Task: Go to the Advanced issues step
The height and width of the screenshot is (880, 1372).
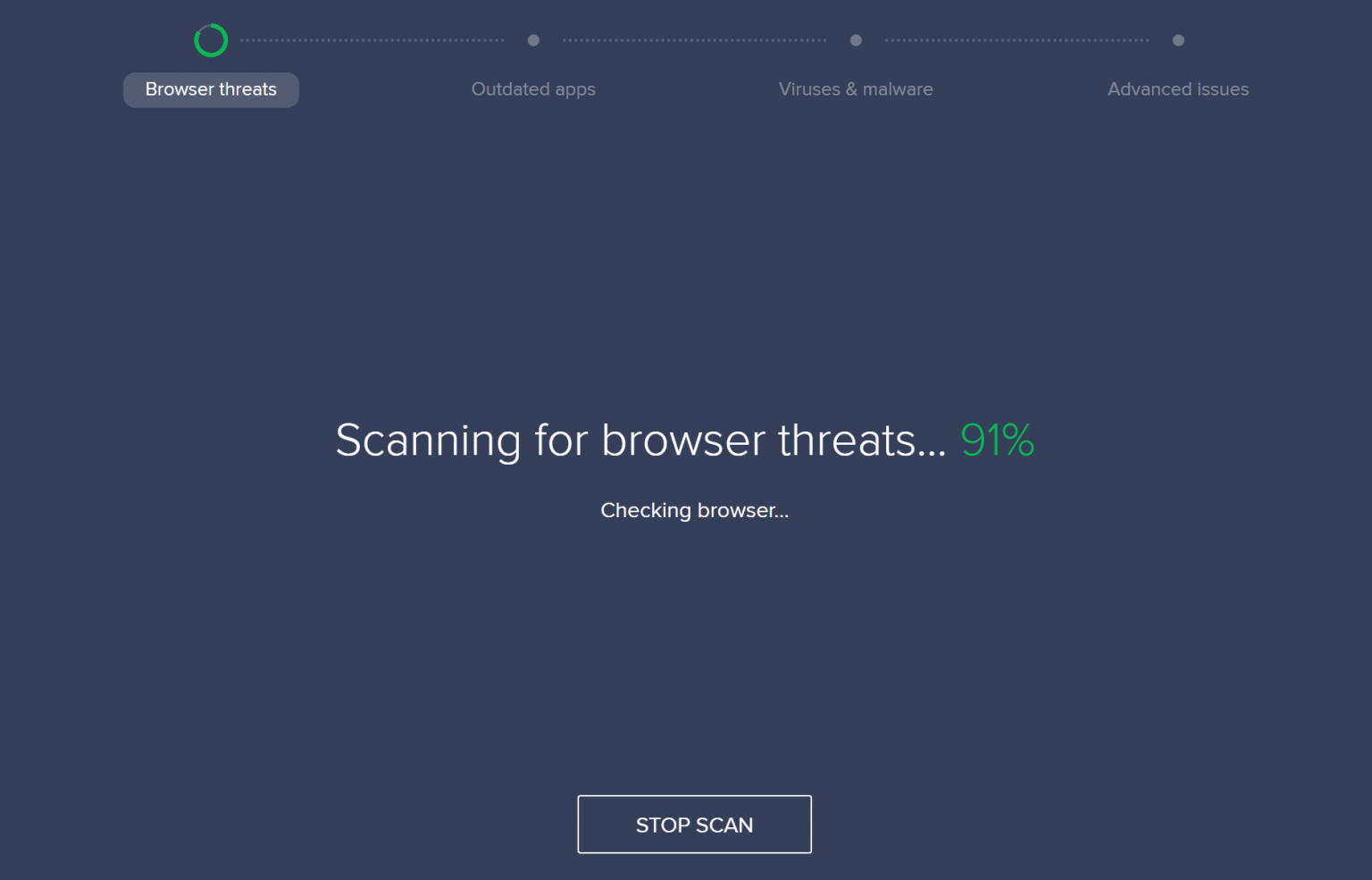Action: 1178,89
